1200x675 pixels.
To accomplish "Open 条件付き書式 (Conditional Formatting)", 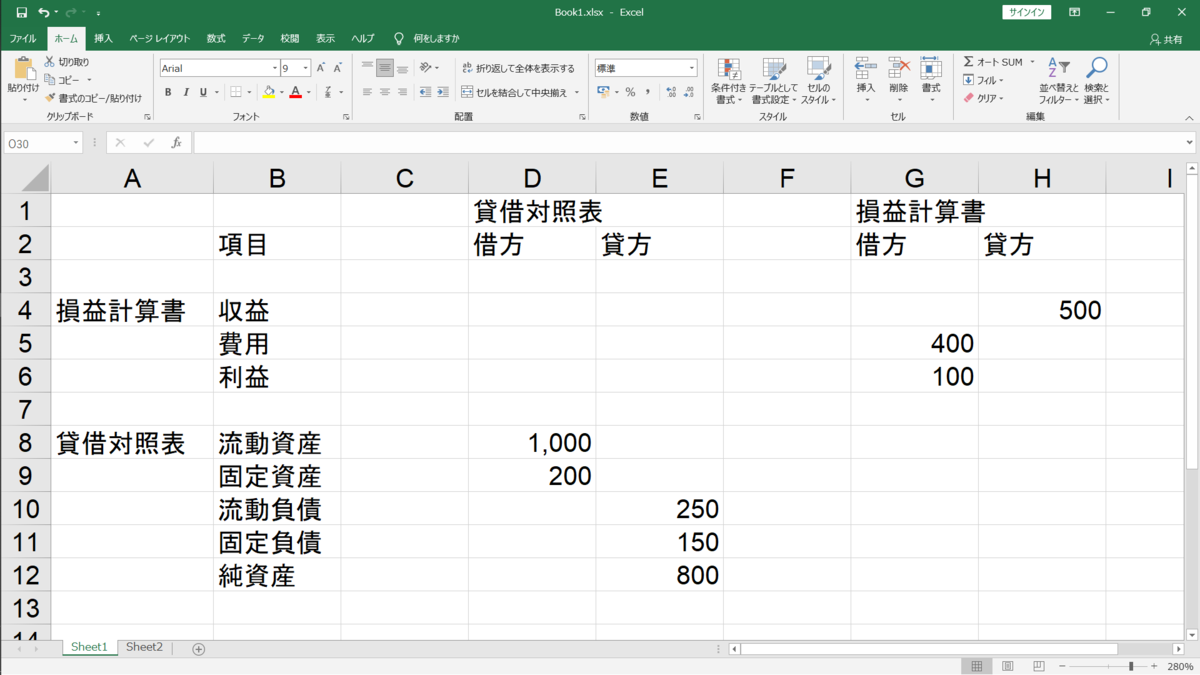I will click(728, 84).
